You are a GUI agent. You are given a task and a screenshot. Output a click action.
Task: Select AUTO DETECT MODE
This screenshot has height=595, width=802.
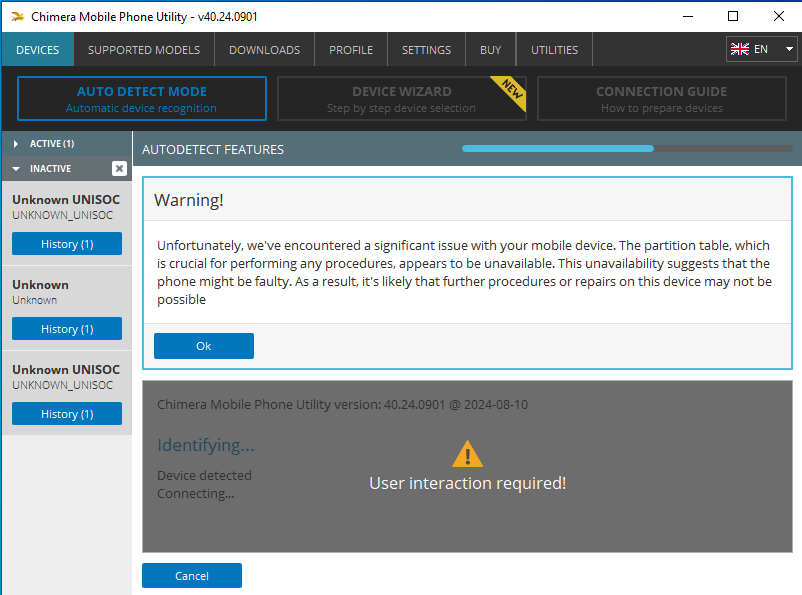click(x=142, y=99)
